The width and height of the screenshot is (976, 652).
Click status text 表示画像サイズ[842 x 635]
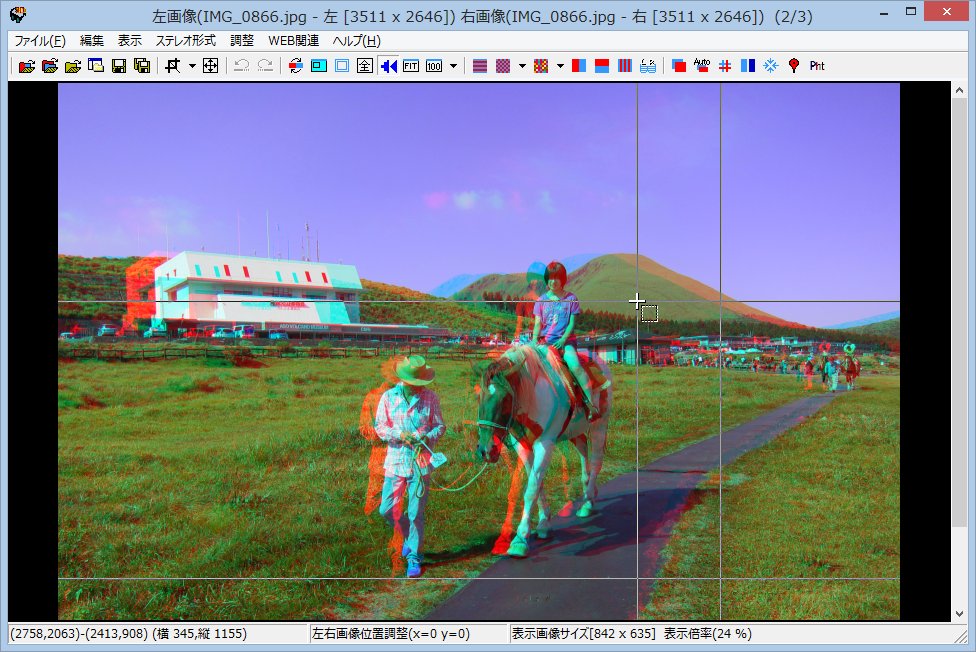(584, 634)
